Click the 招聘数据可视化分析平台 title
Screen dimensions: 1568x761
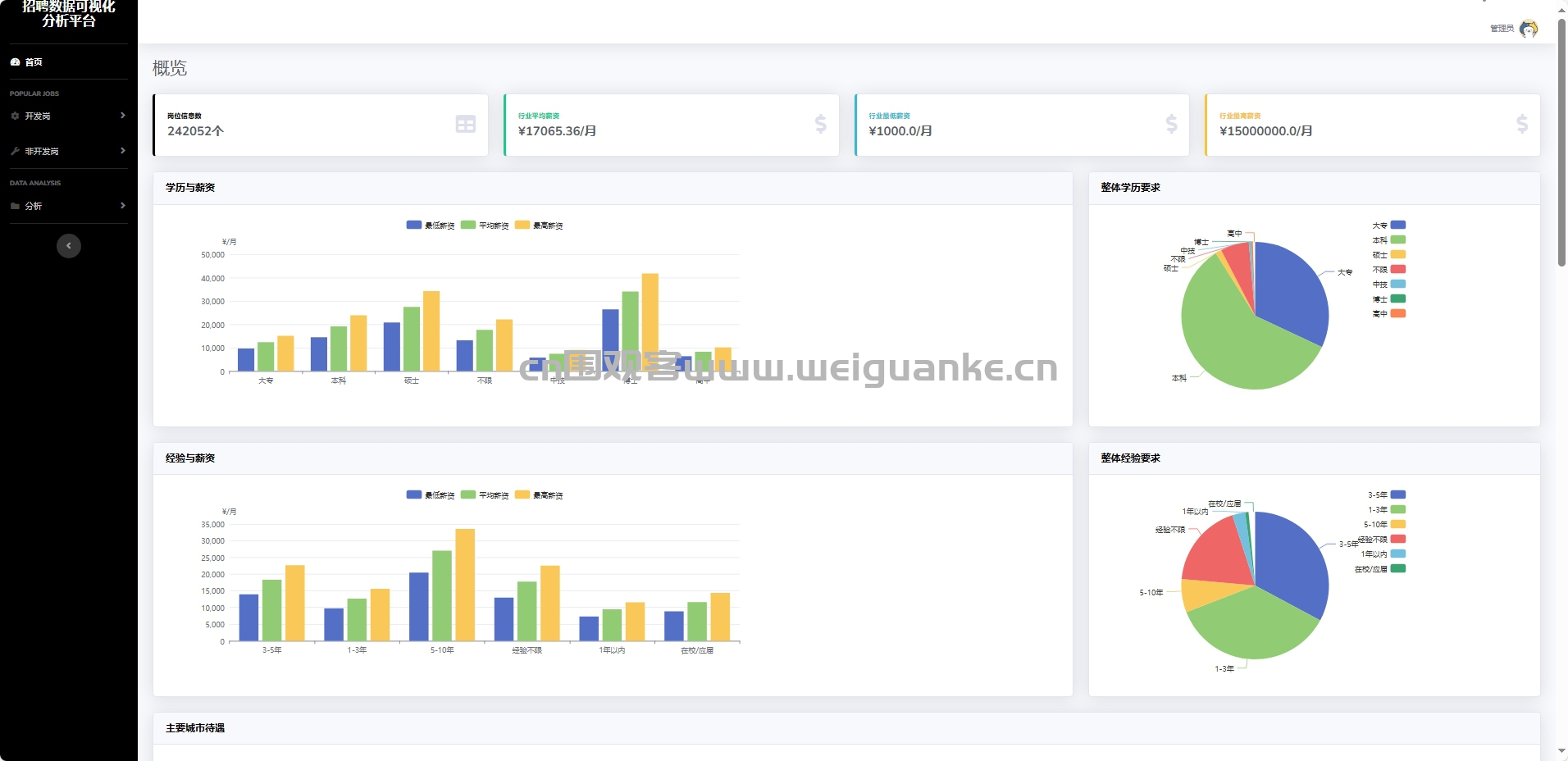tap(69, 14)
